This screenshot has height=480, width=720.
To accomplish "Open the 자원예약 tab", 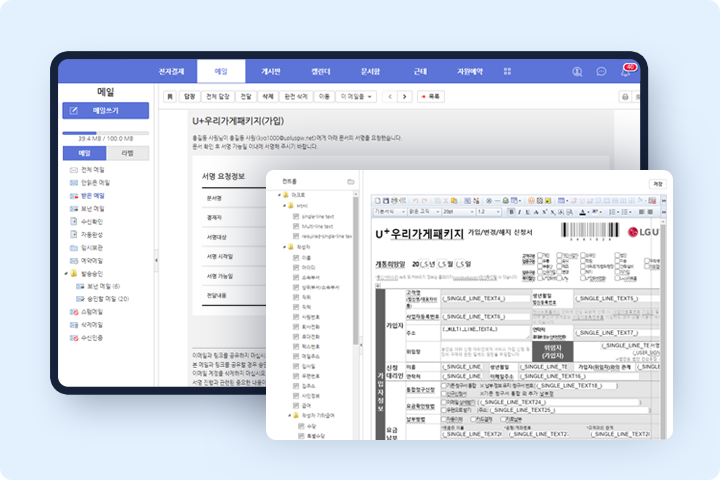I will click(x=469, y=71).
